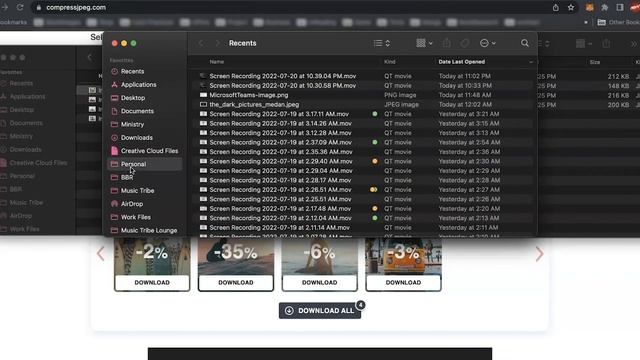The height and width of the screenshot is (360, 640).
Task: Open Work Files in the sidebar
Action: 136,217
